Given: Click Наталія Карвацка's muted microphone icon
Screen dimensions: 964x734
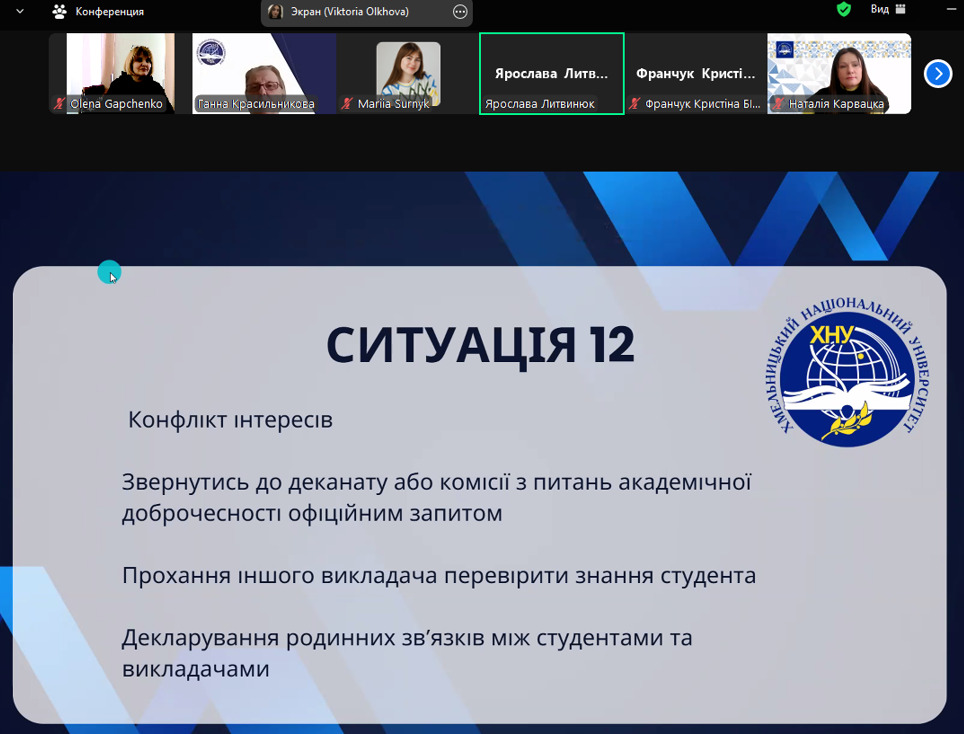Looking at the screenshot, I should pos(778,104).
